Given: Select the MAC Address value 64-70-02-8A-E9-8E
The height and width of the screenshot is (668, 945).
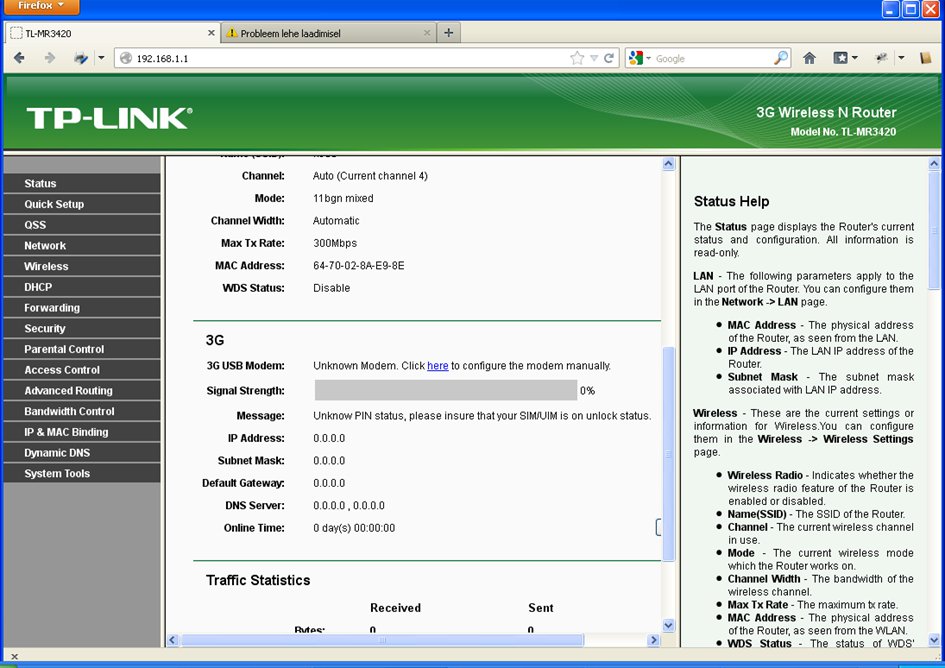Looking at the screenshot, I should [x=359, y=265].
